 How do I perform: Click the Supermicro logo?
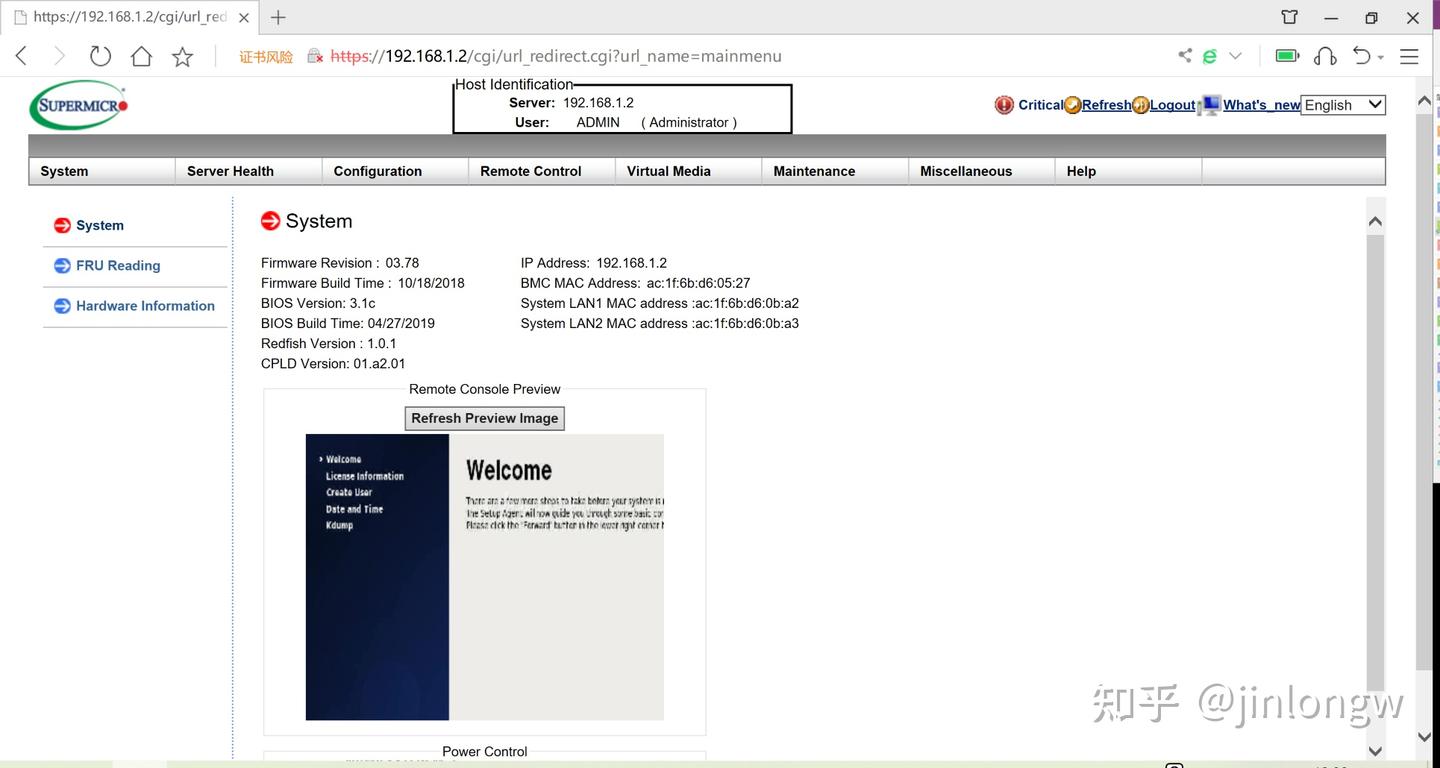tap(79, 105)
